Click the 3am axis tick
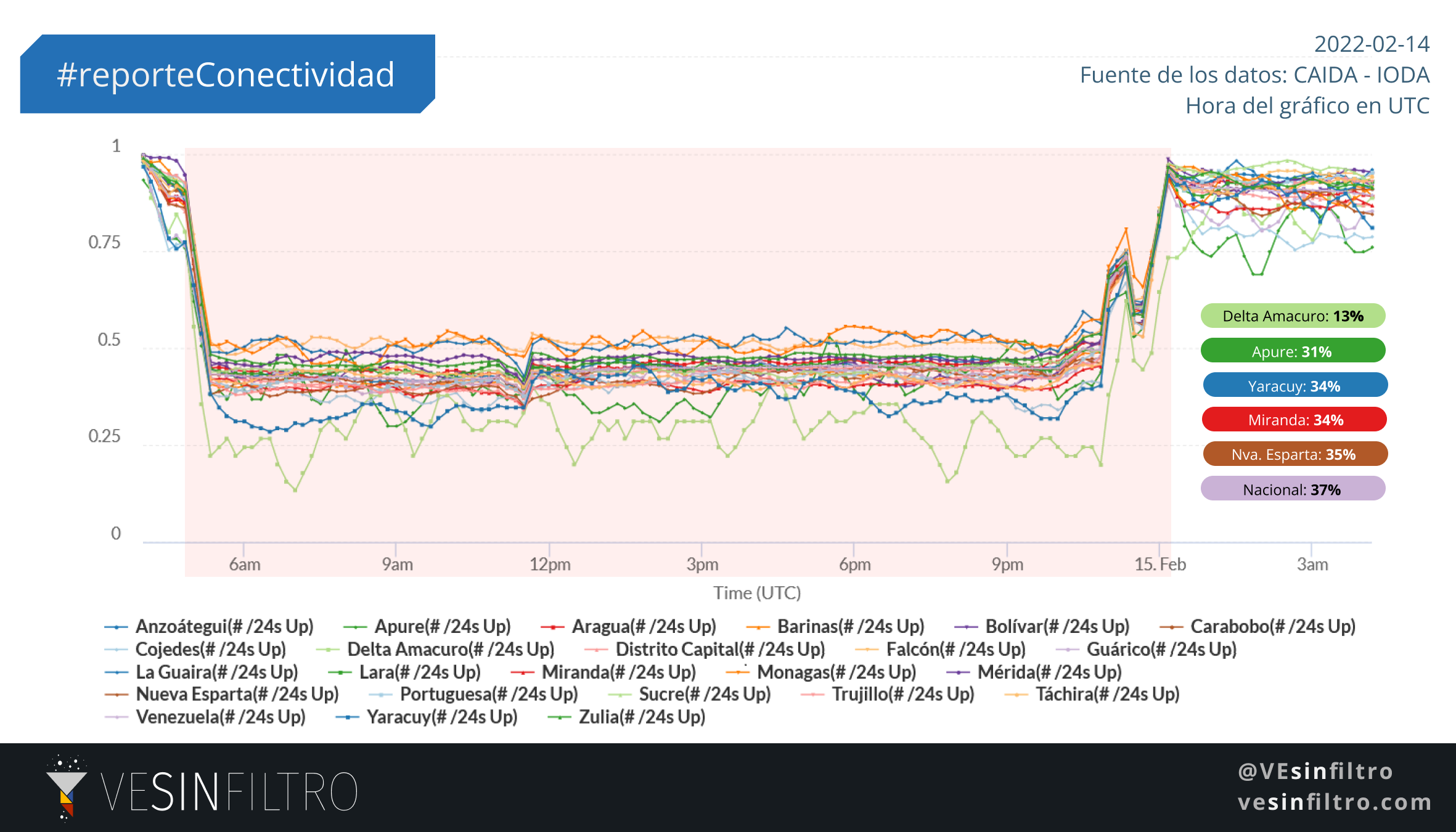Image resolution: width=1456 pixels, height=832 pixels. pos(1312,564)
